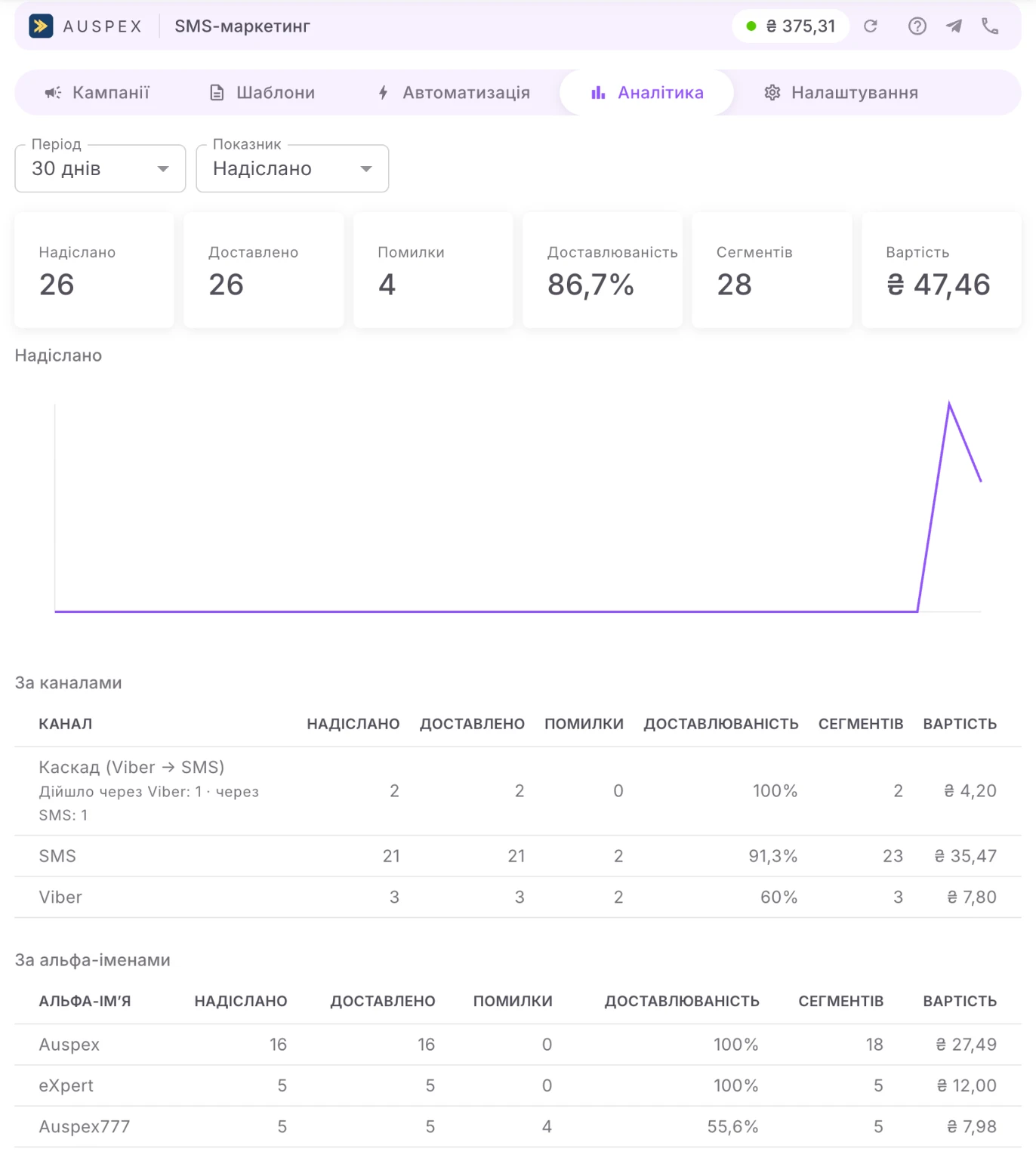The image size is (1036, 1170).
Task: Click the ₴ 27,49 cost value
Action: 967,1045
